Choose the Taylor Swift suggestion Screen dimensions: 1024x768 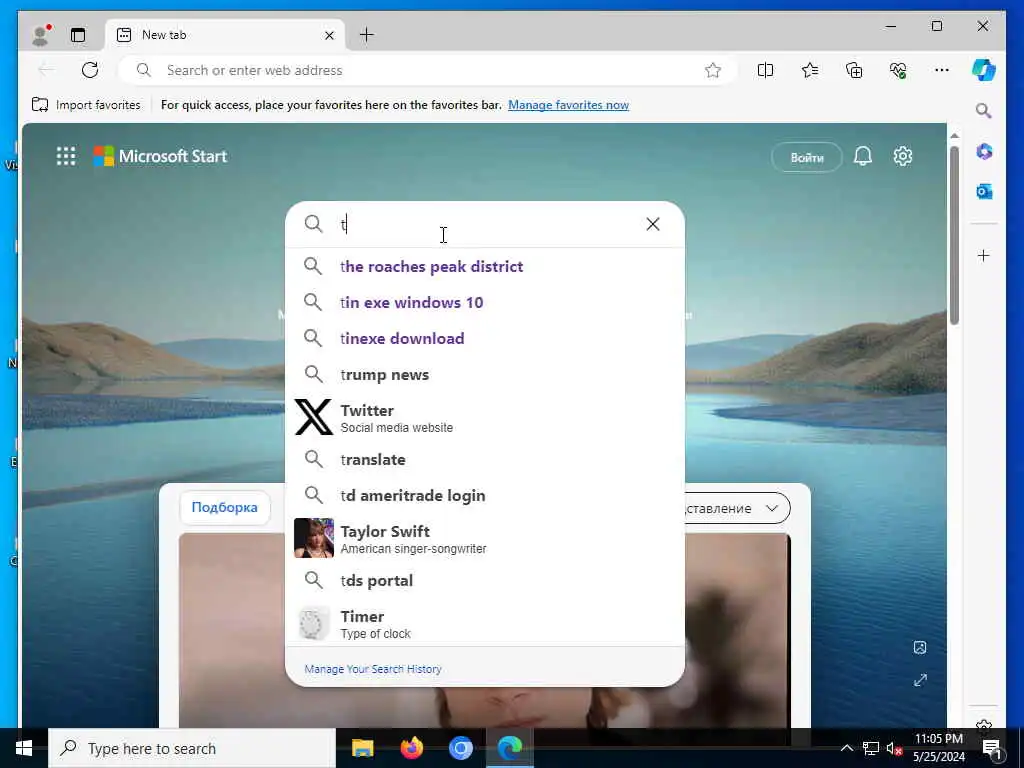[485, 538]
